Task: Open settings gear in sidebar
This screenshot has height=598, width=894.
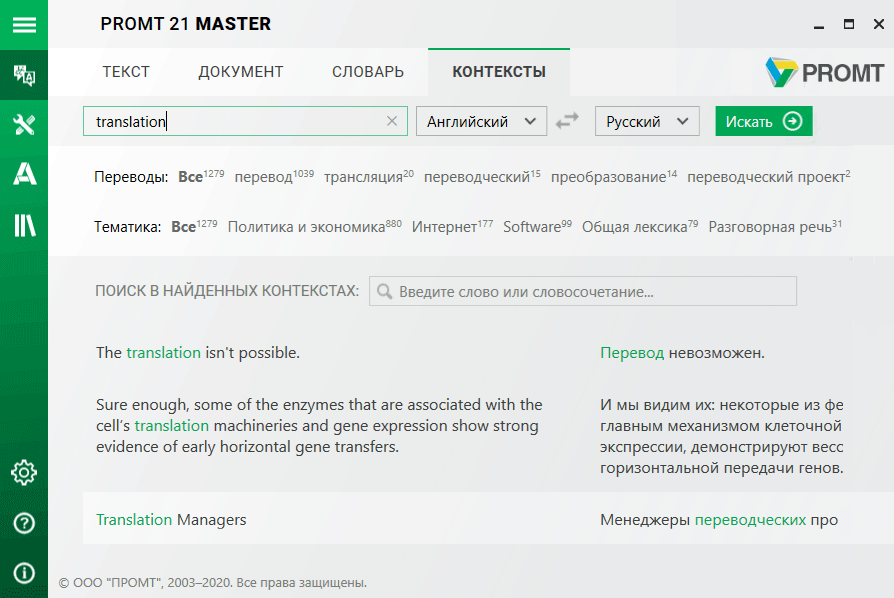Action: point(24,473)
